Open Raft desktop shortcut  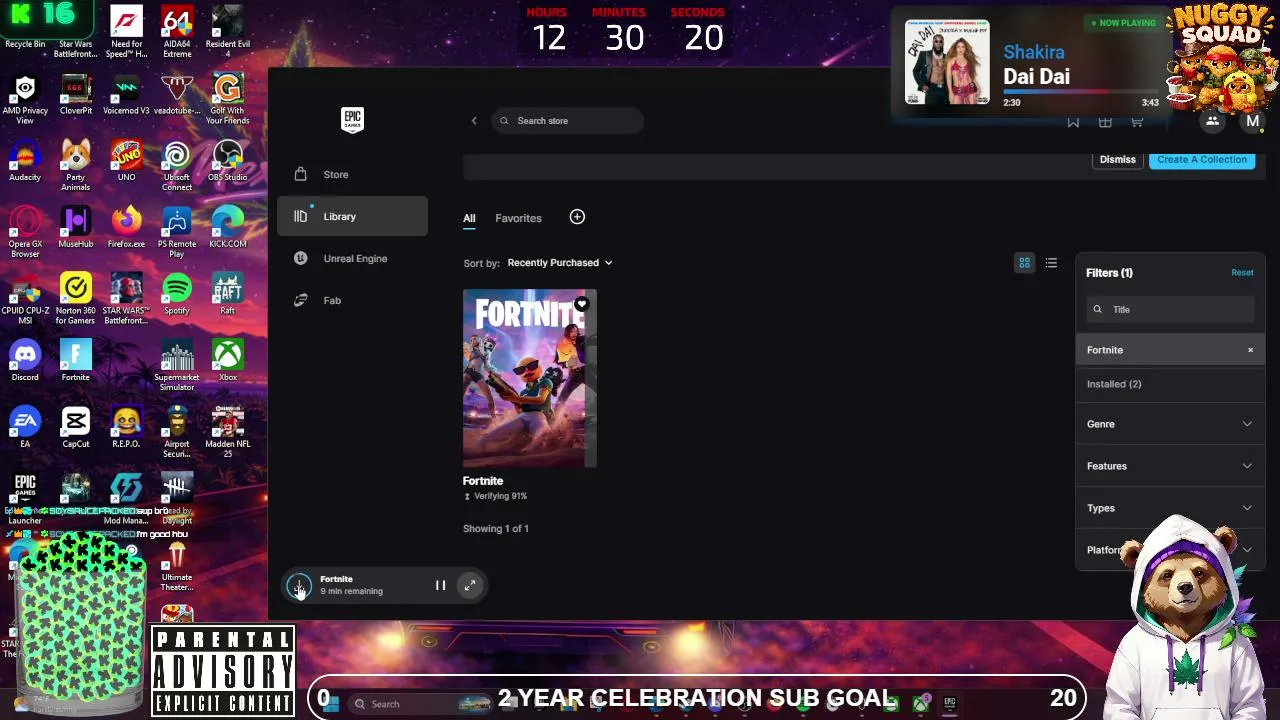(x=228, y=295)
